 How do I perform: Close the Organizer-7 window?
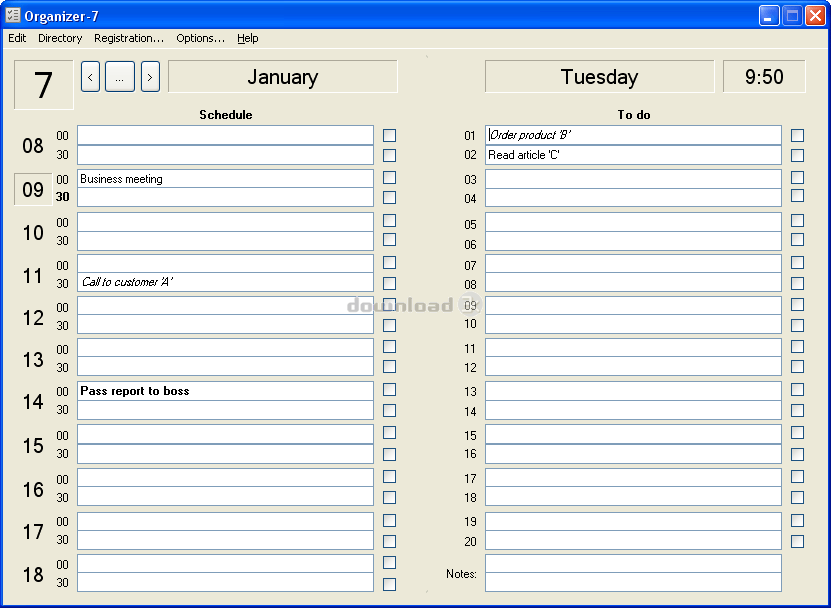(815, 16)
